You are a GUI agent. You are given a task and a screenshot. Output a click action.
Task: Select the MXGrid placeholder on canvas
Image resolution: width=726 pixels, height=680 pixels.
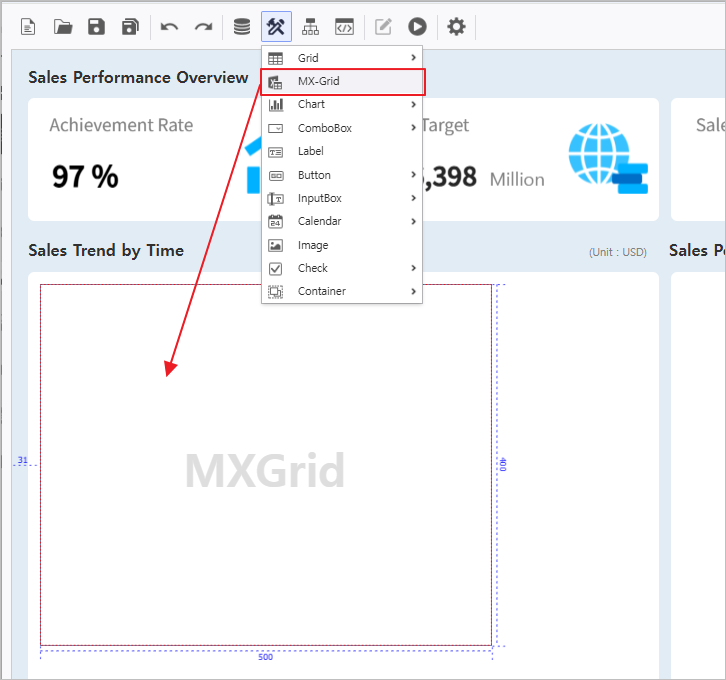pos(265,470)
